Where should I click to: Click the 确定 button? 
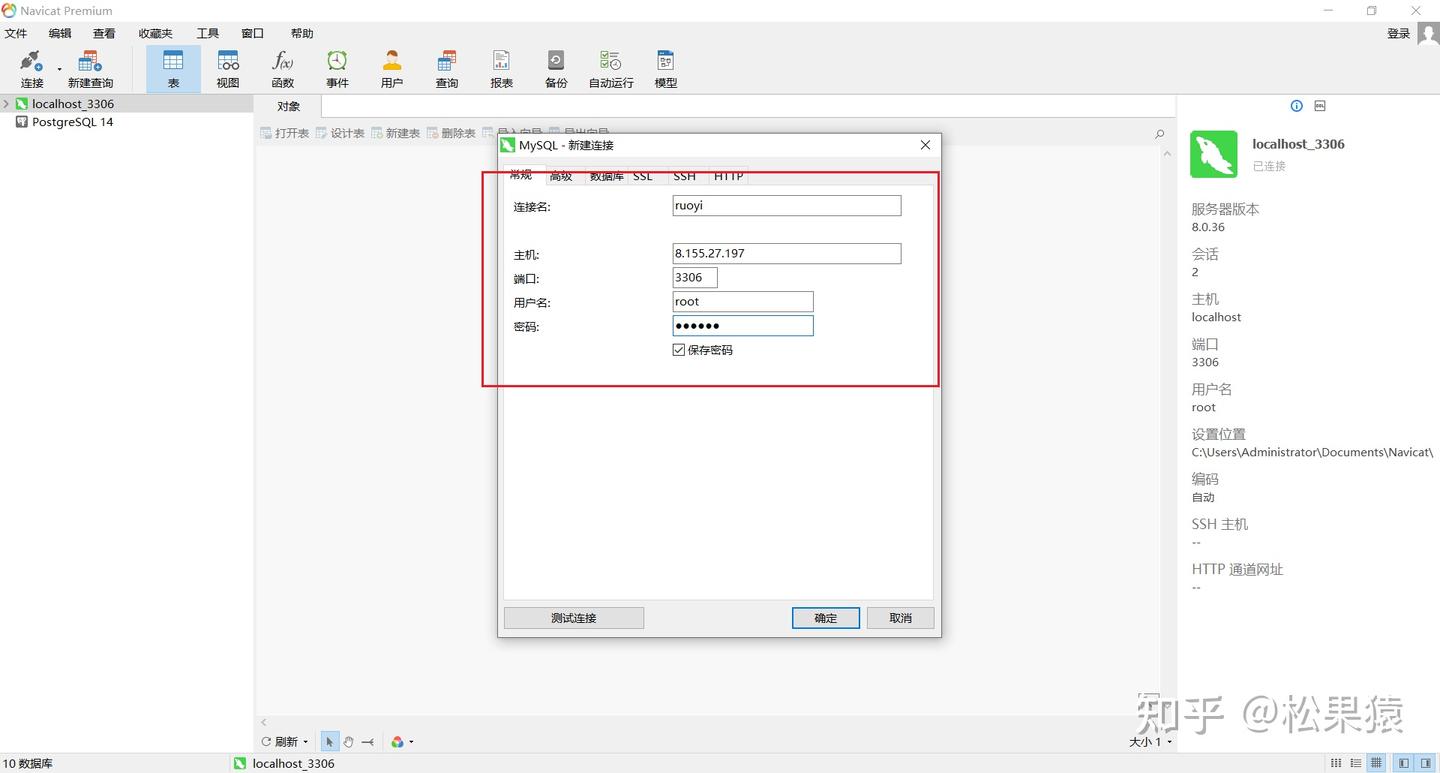click(x=826, y=618)
